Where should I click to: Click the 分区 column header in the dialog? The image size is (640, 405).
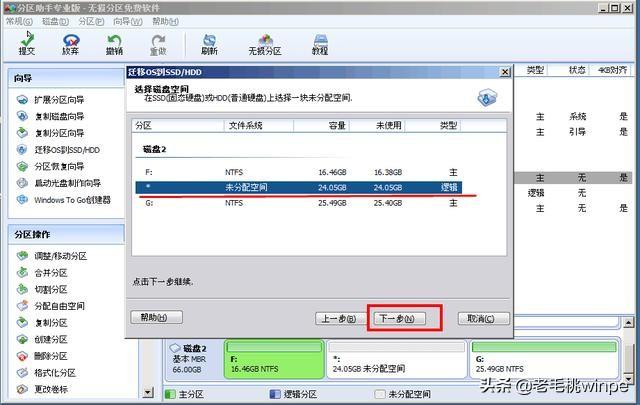click(x=178, y=125)
